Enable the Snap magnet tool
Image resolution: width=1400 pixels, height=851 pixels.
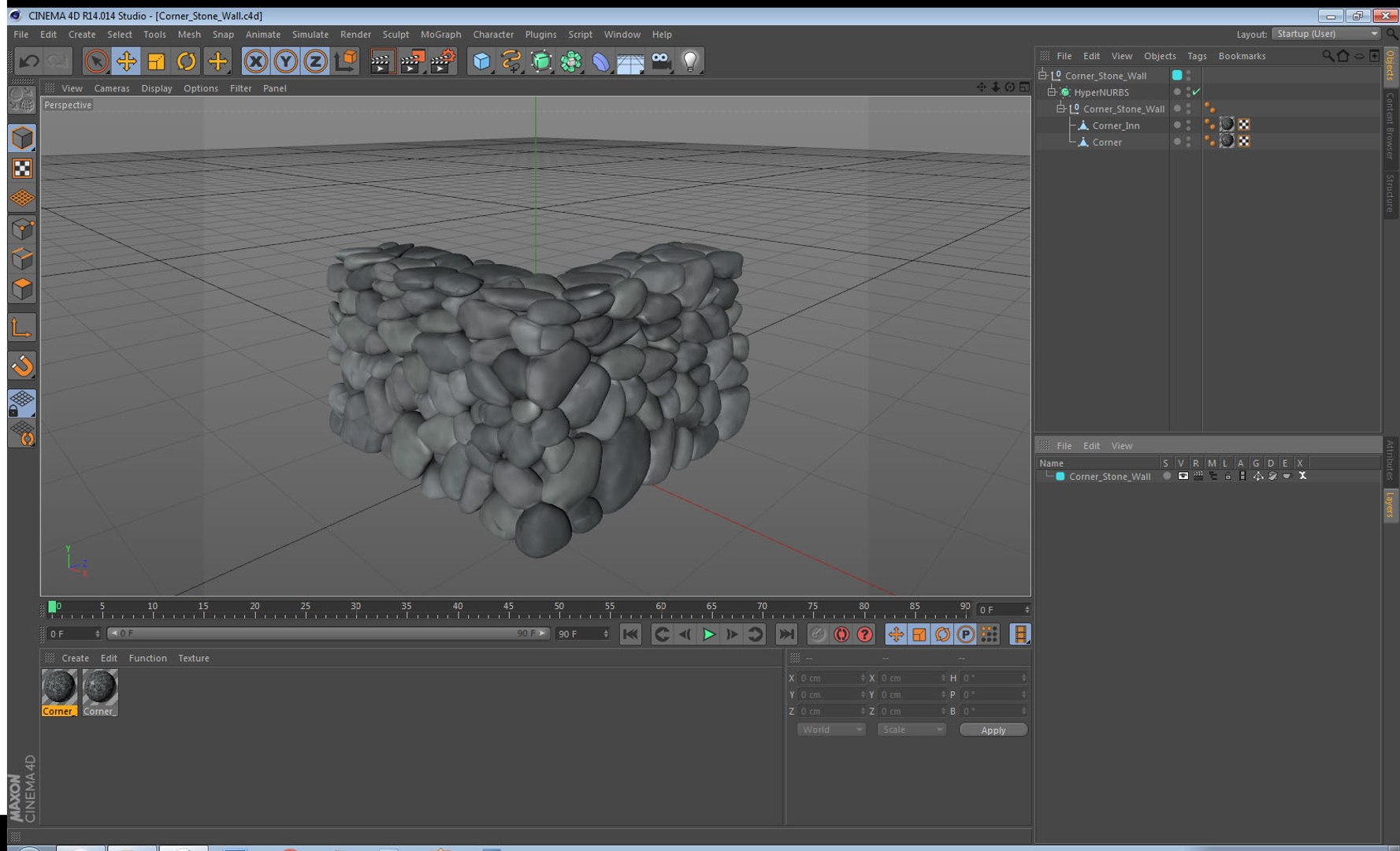pos(22,366)
